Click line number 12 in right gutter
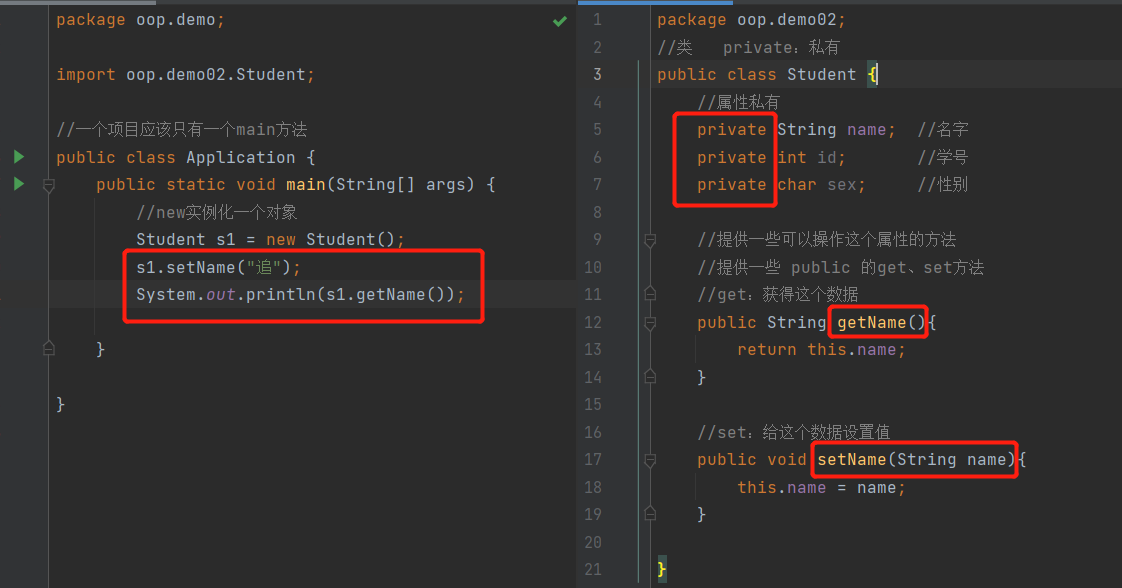The height and width of the screenshot is (588, 1122). [x=593, y=323]
